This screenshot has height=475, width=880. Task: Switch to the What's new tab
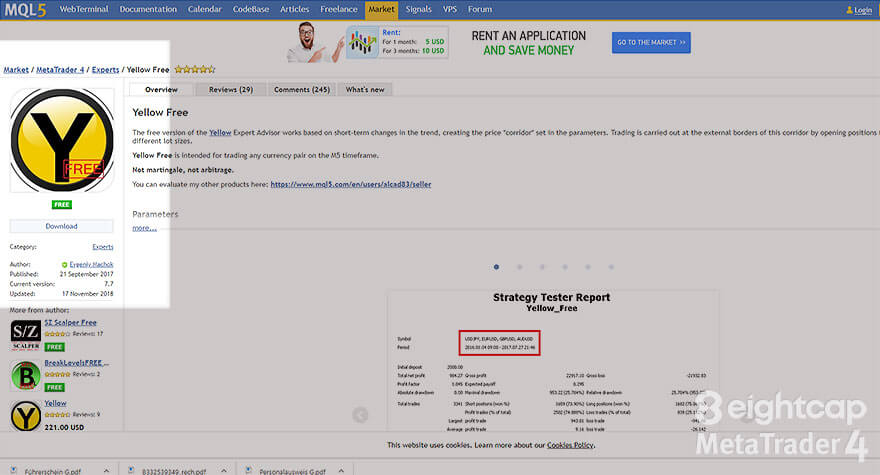365,90
